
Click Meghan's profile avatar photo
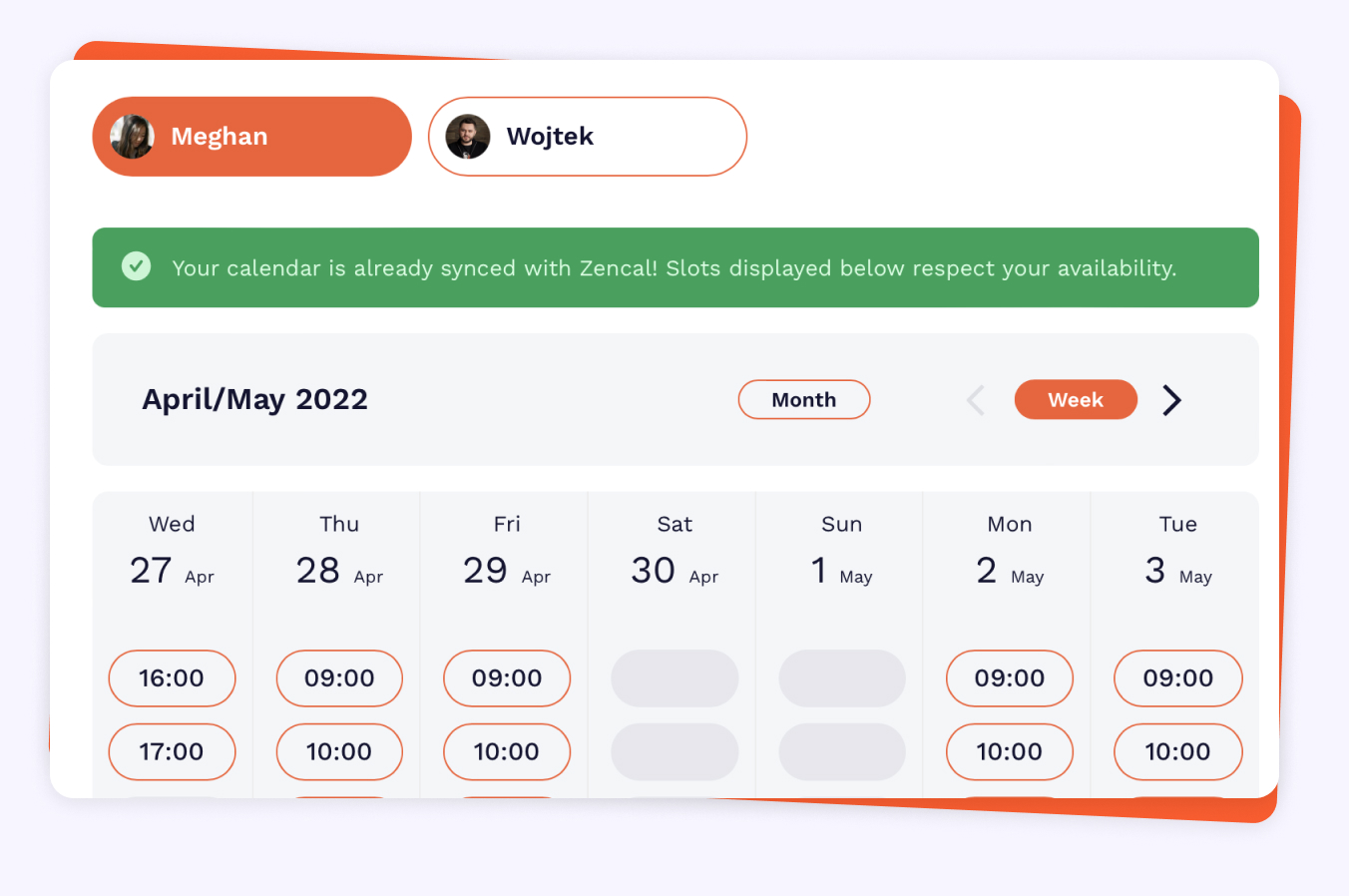coord(132,137)
